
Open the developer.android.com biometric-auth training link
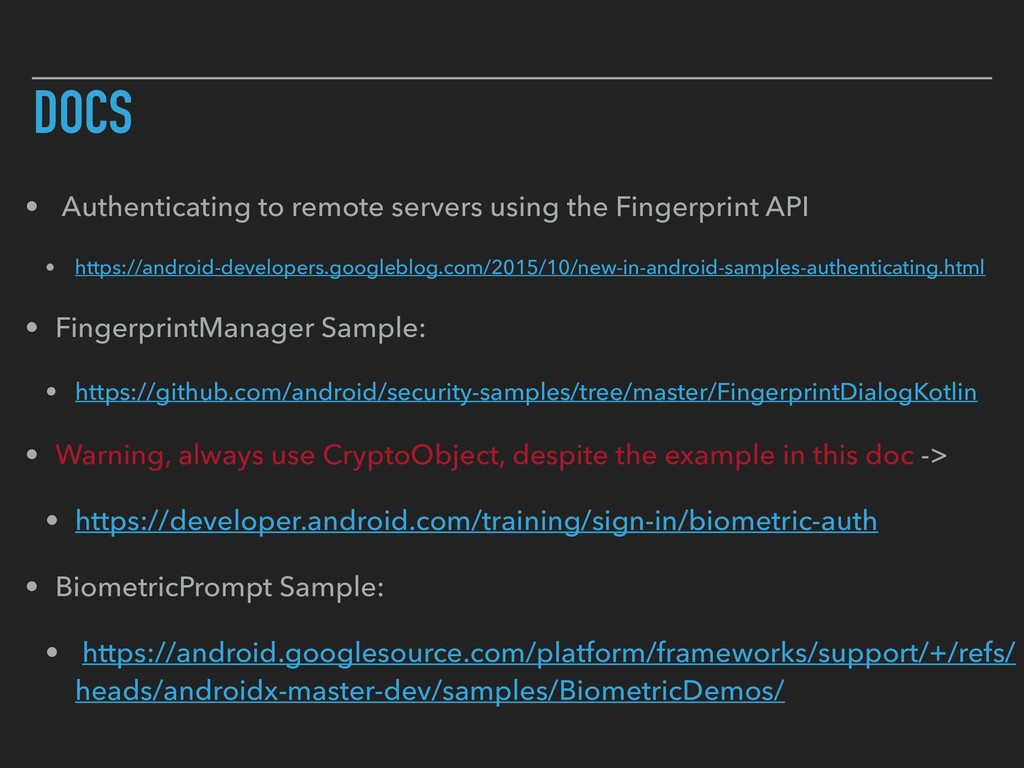(477, 521)
